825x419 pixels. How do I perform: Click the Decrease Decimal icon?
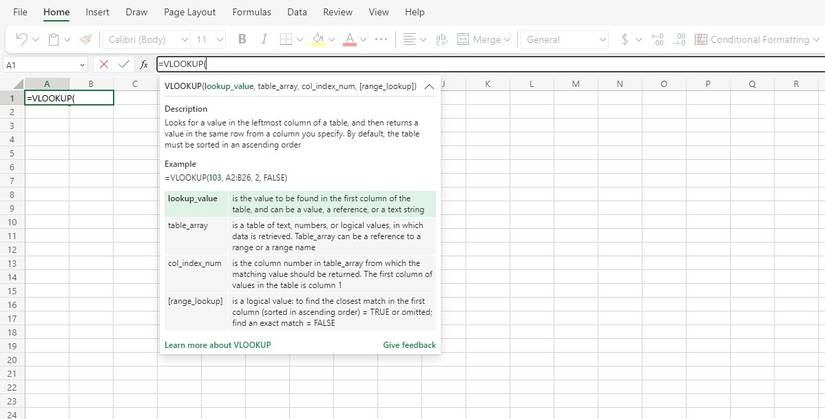pos(679,39)
